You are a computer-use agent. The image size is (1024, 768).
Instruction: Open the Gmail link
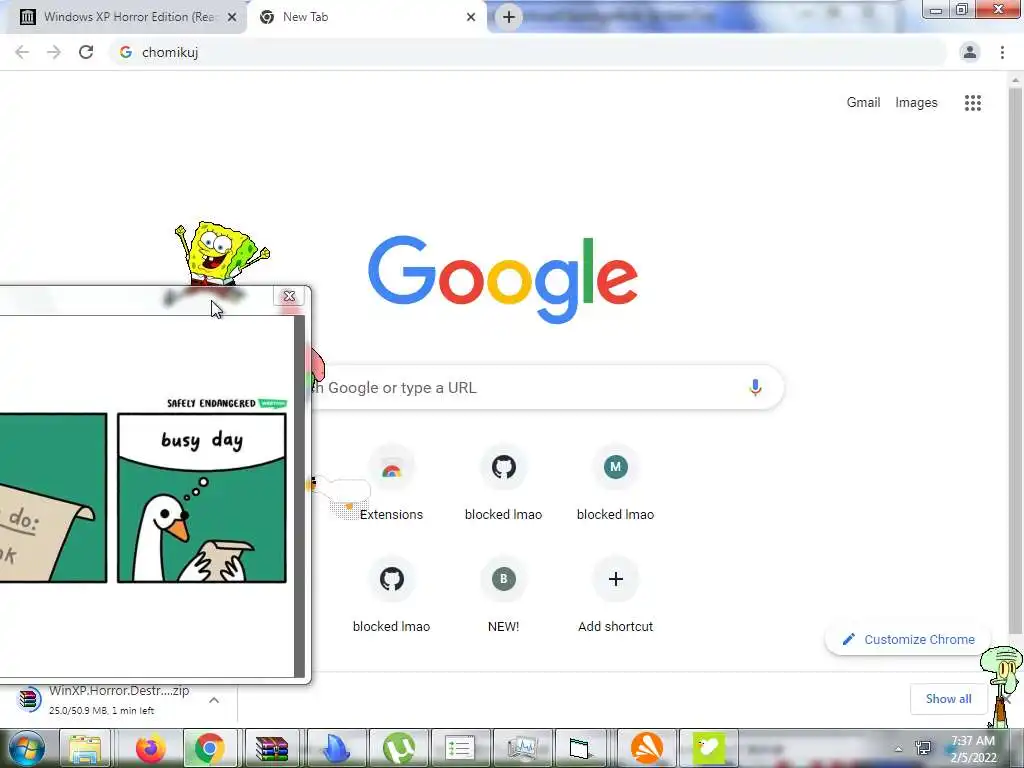863,103
